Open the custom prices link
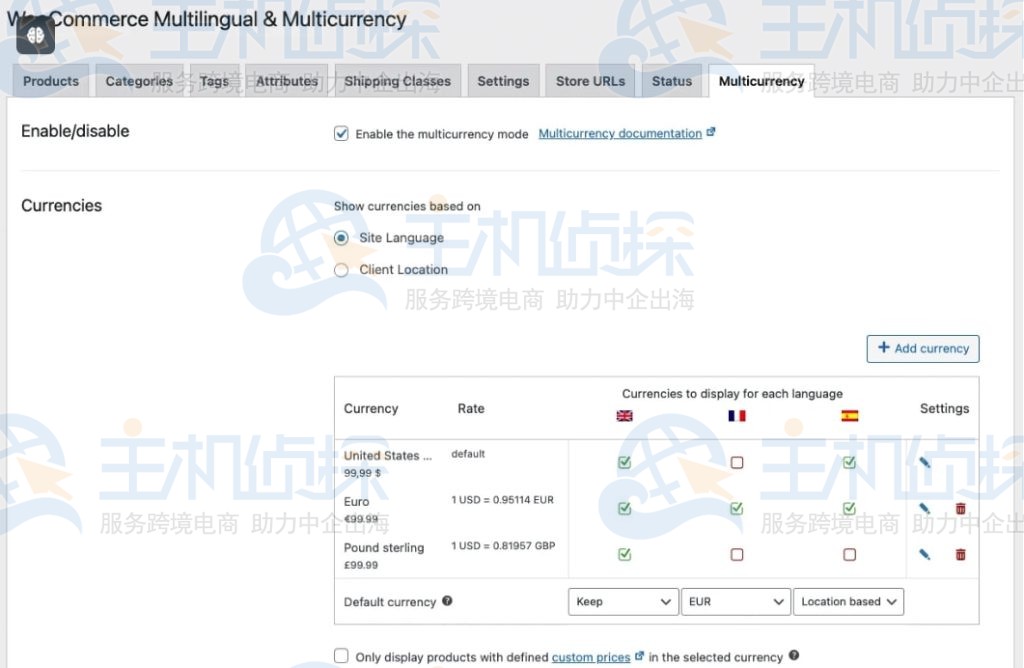1024x668 pixels. tap(591, 657)
